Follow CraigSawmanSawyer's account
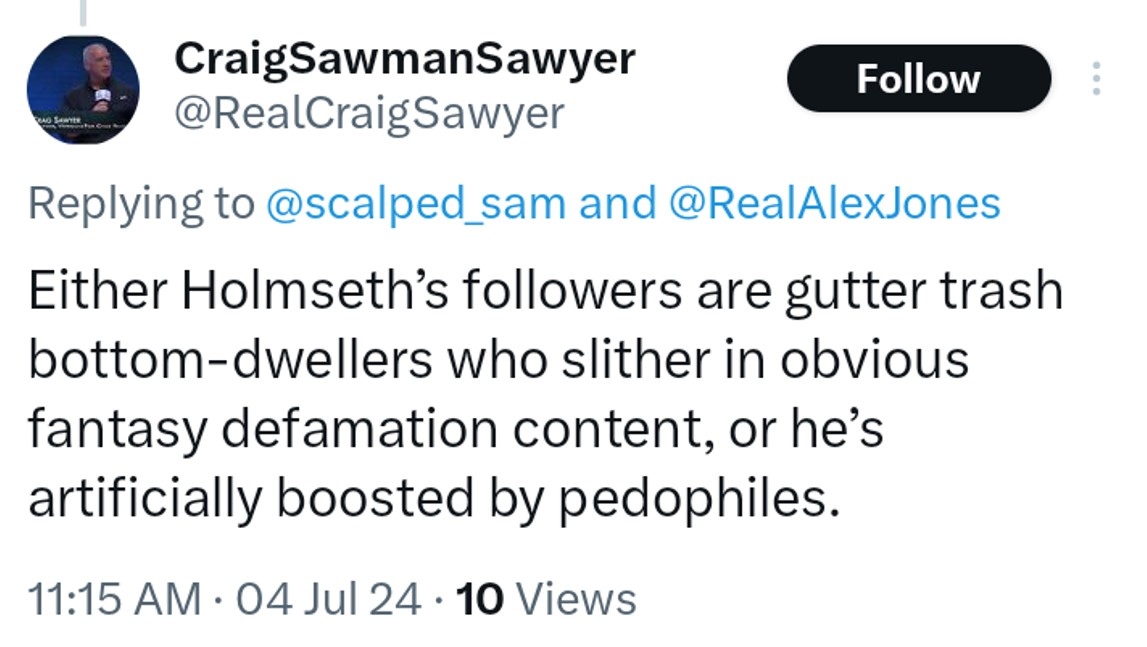Image resolution: width=1147 pixels, height=647 pixels. 918,79
